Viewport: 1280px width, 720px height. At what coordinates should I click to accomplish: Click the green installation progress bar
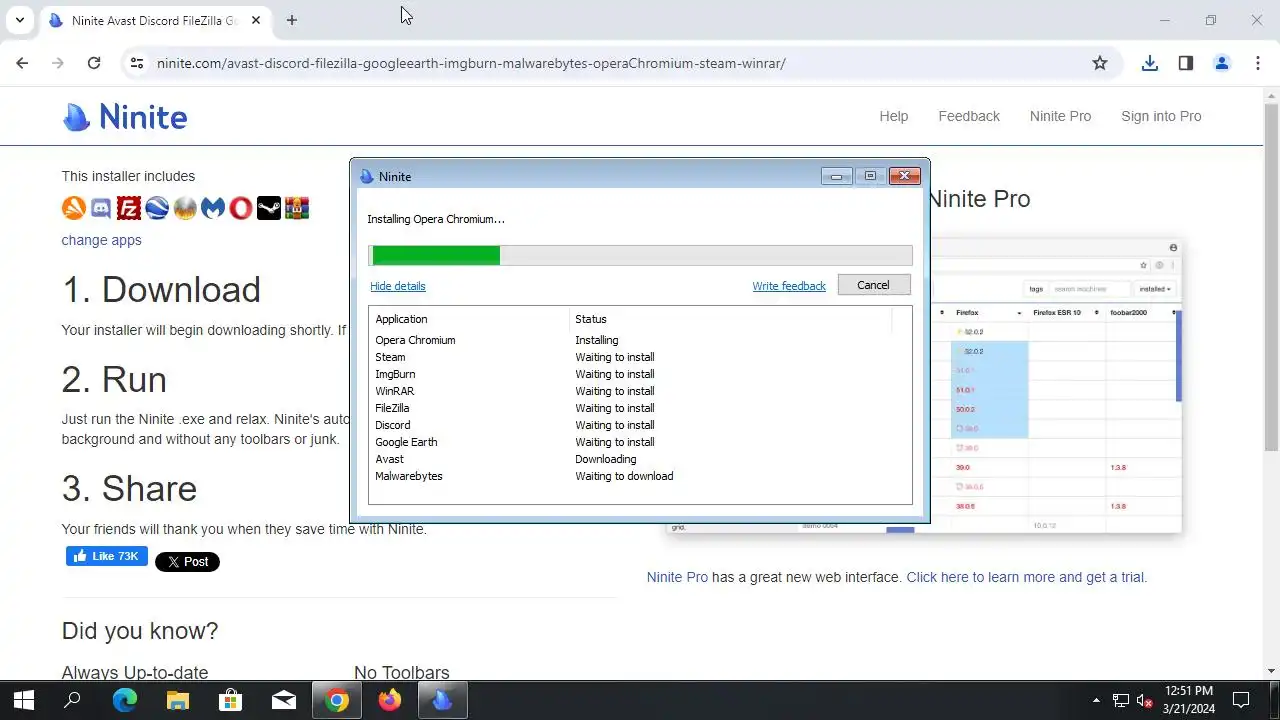(436, 256)
